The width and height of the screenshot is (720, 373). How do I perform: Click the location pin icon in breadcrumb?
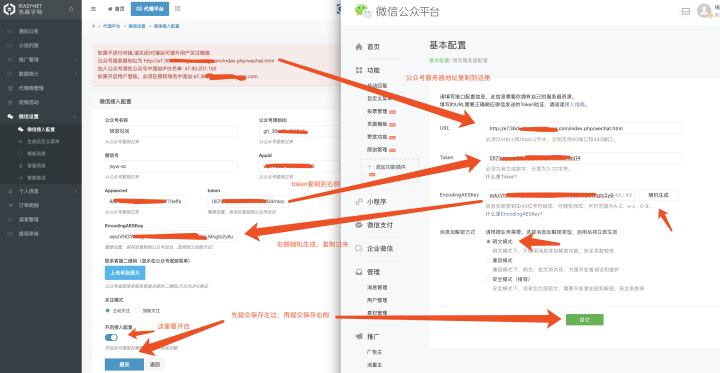[94, 26]
